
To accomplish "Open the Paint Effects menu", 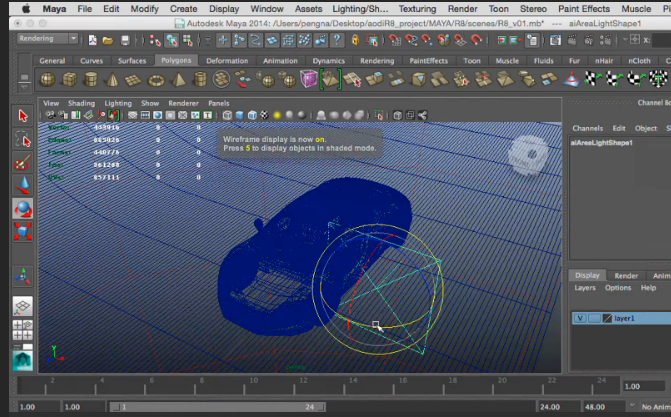I will coord(584,9).
